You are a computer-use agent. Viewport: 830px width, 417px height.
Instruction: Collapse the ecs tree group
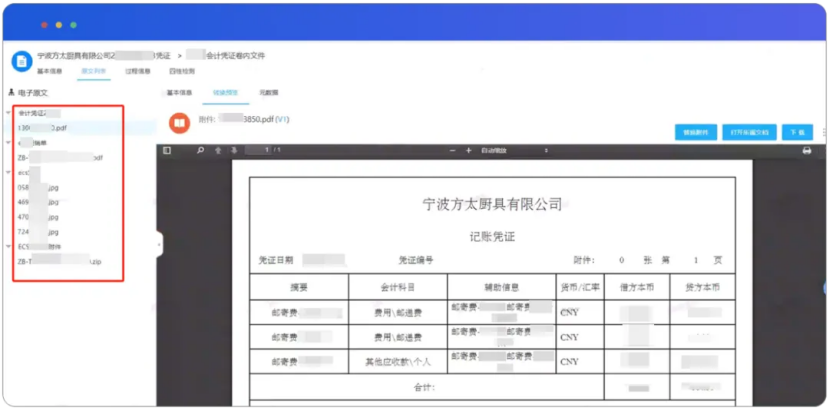tap(8, 172)
